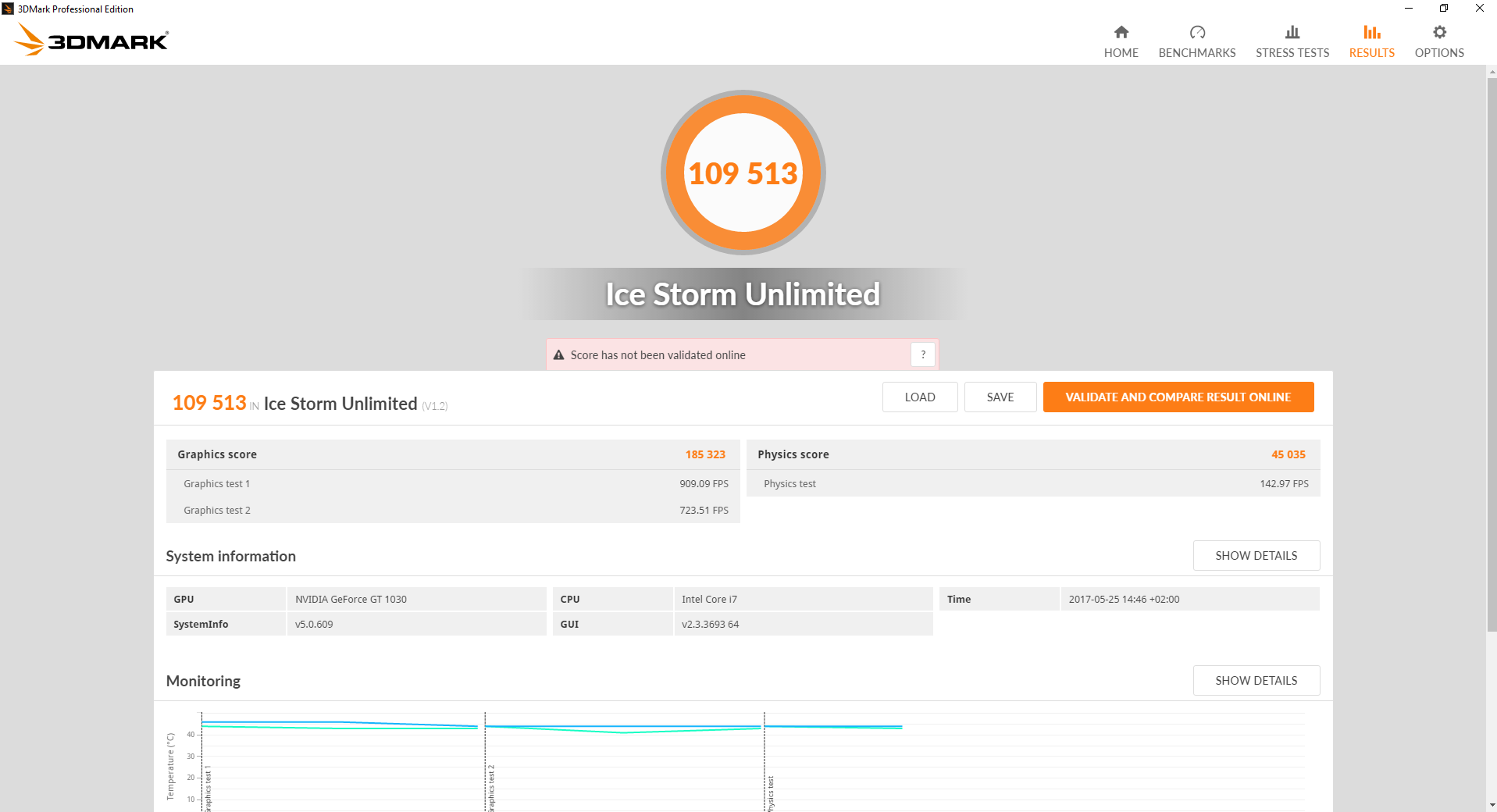Click the Options gear icon

pyautogui.click(x=1439, y=32)
